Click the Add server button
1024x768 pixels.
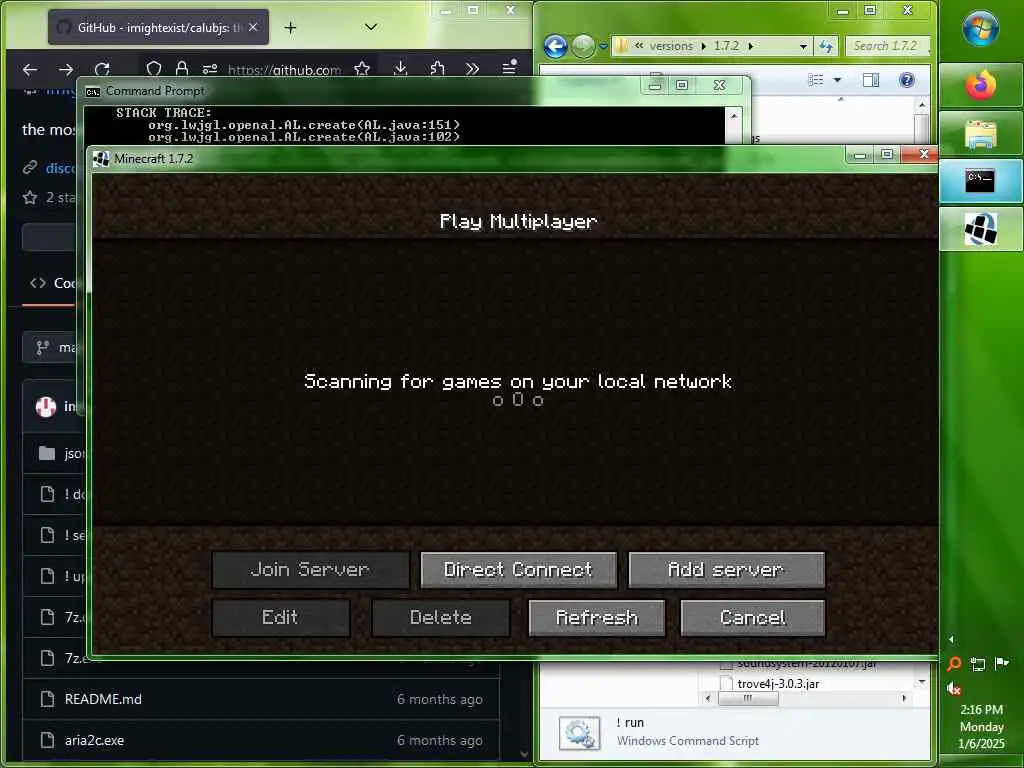point(726,569)
